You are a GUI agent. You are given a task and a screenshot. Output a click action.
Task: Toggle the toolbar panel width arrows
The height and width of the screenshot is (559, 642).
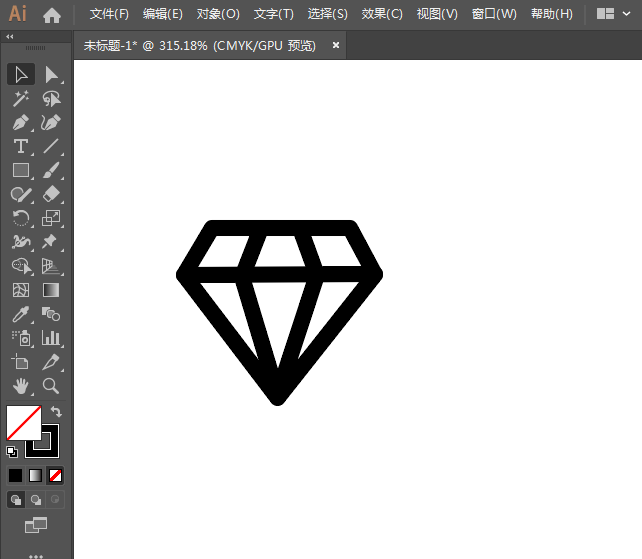pos(10,36)
